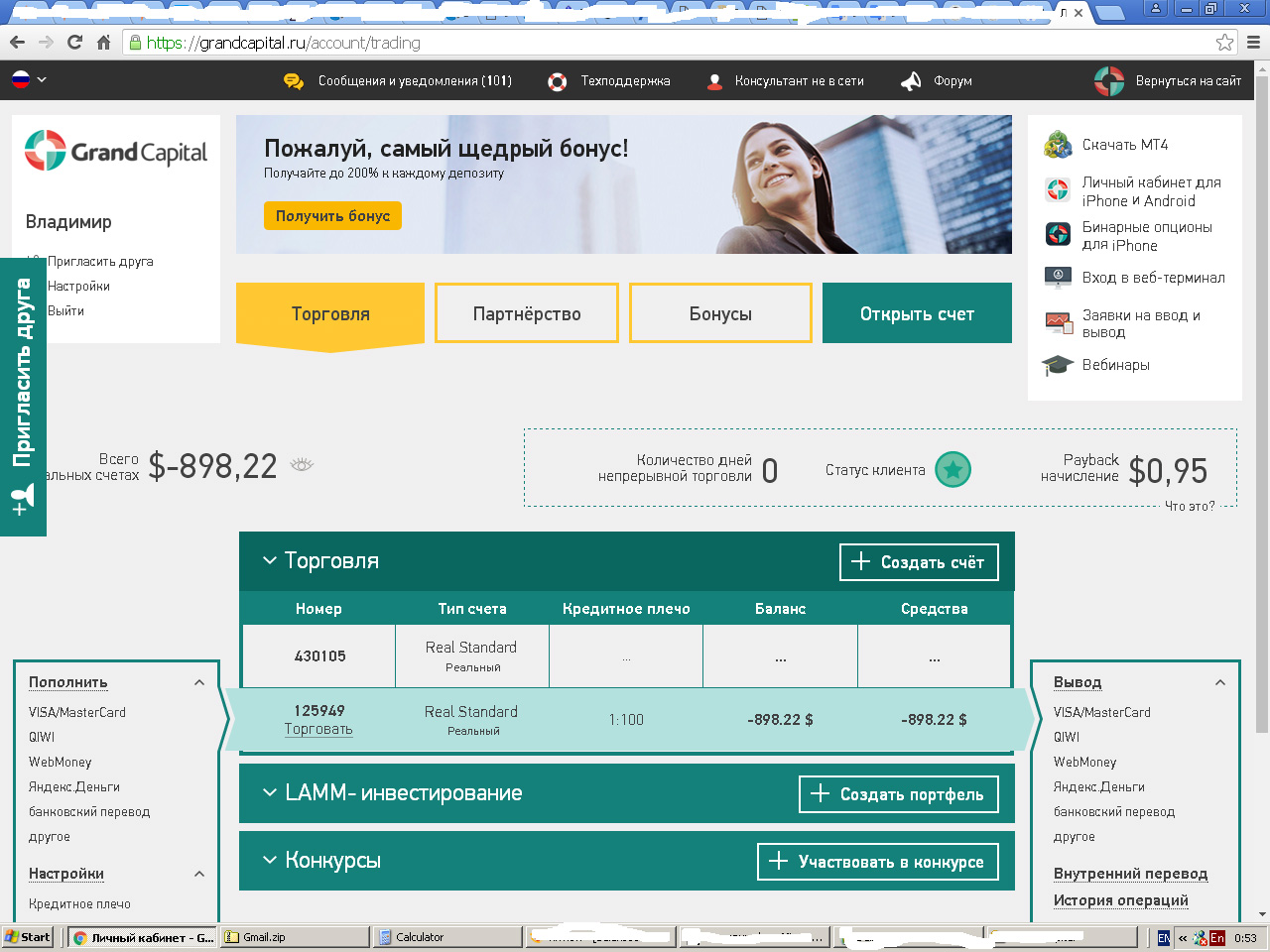Click the Создать портфель button
Viewport: 1270px width, 952px height.
tap(899, 793)
